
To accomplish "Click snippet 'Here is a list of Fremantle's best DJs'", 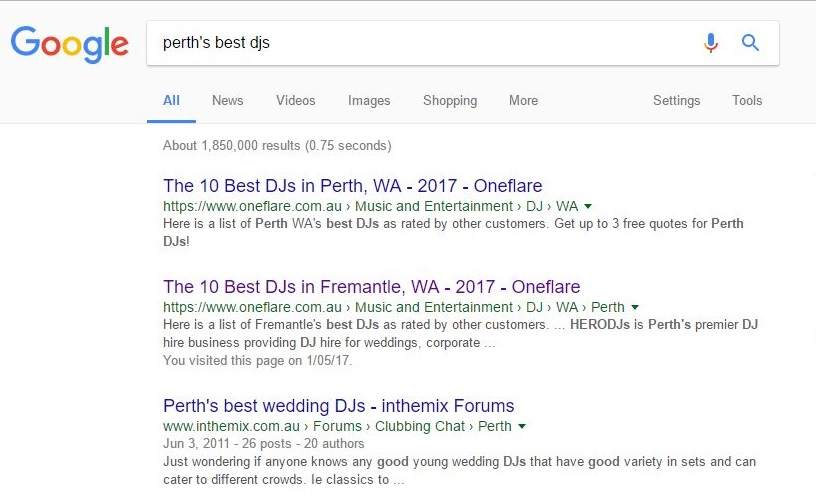I will pos(461,334).
